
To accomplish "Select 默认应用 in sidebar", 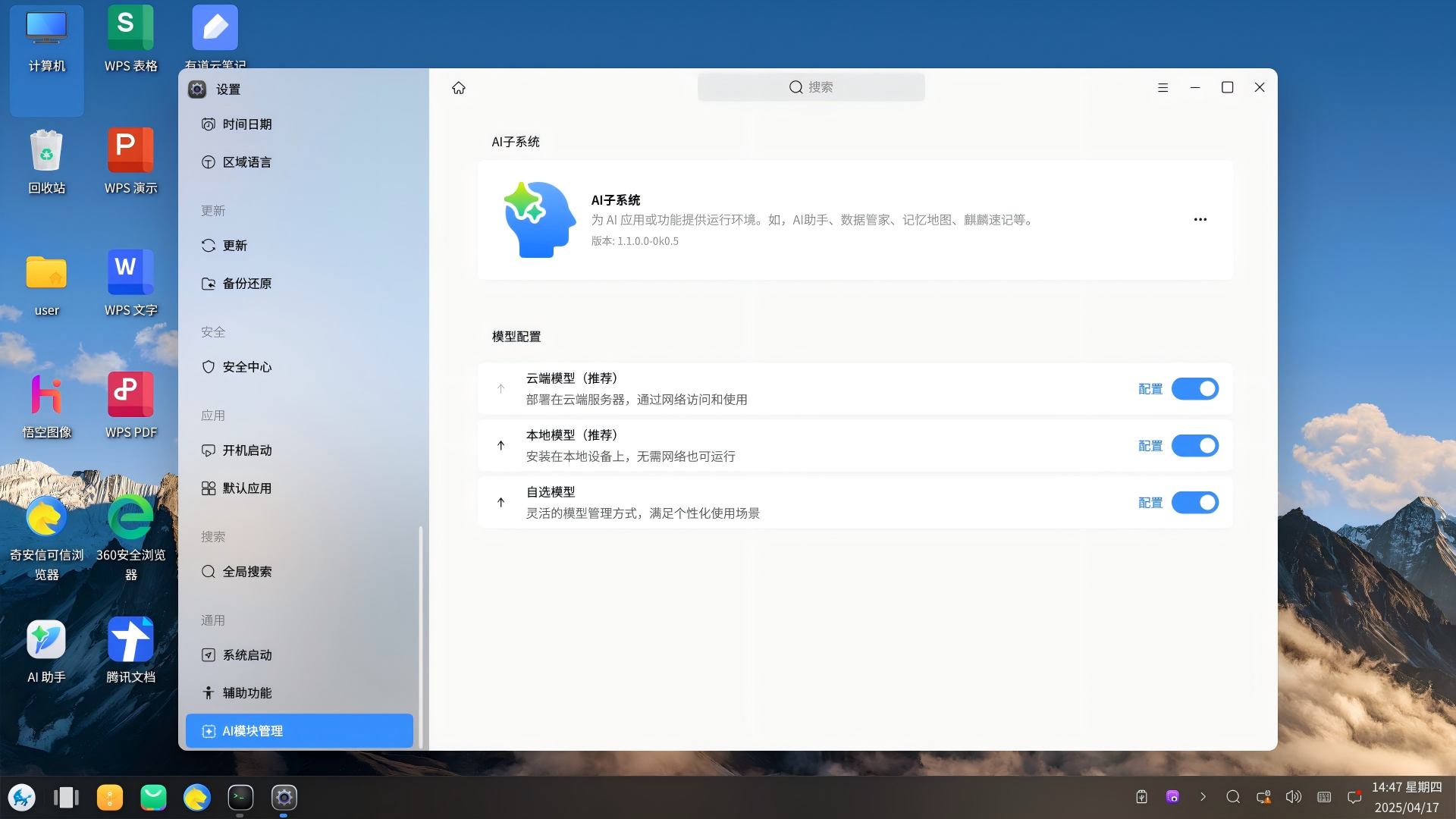I will (x=300, y=488).
